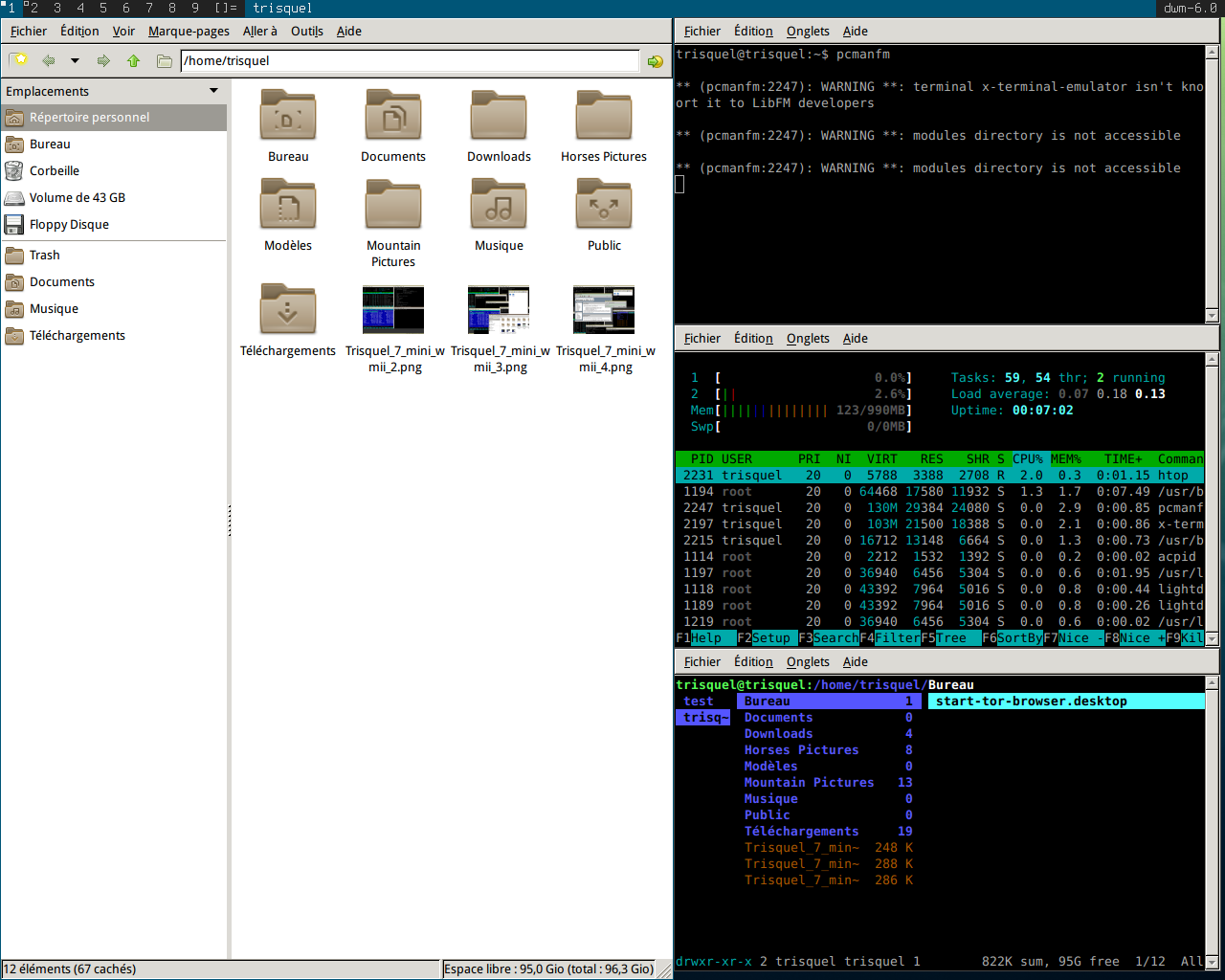Switch to dwm tag 9
This screenshot has width=1225, height=980.
point(195,8)
